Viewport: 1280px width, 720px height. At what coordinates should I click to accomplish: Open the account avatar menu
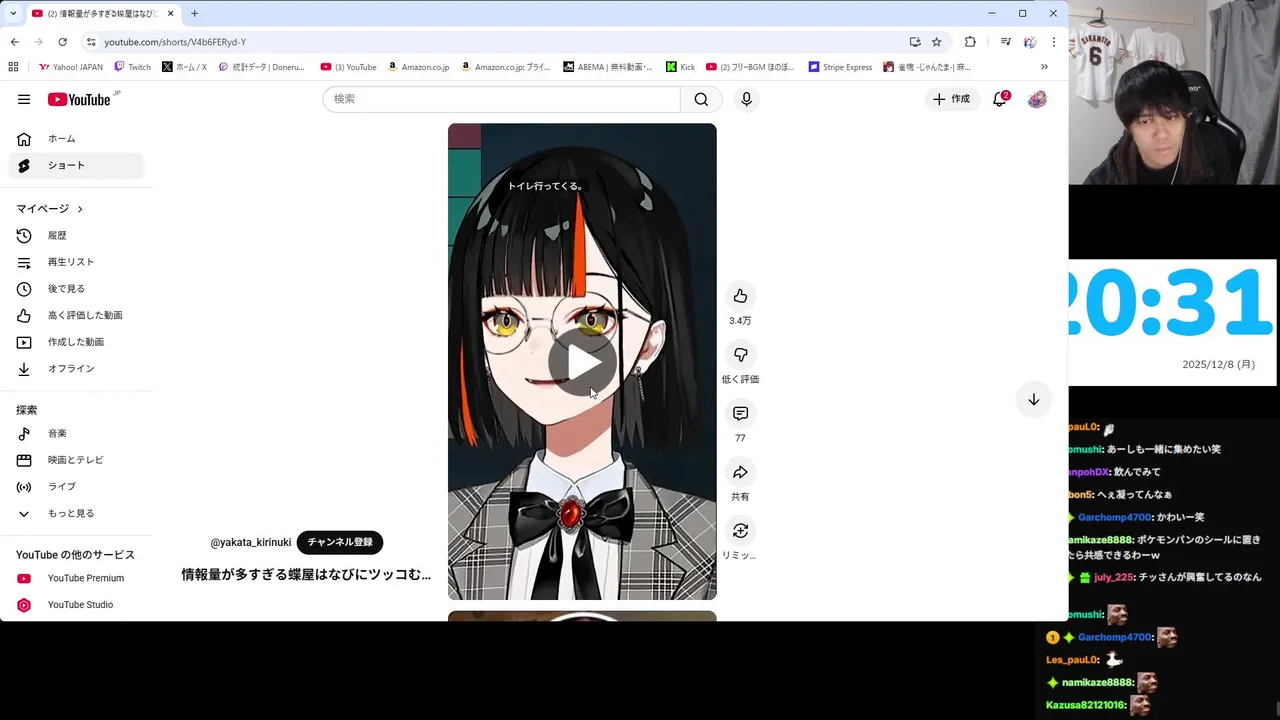point(1037,99)
